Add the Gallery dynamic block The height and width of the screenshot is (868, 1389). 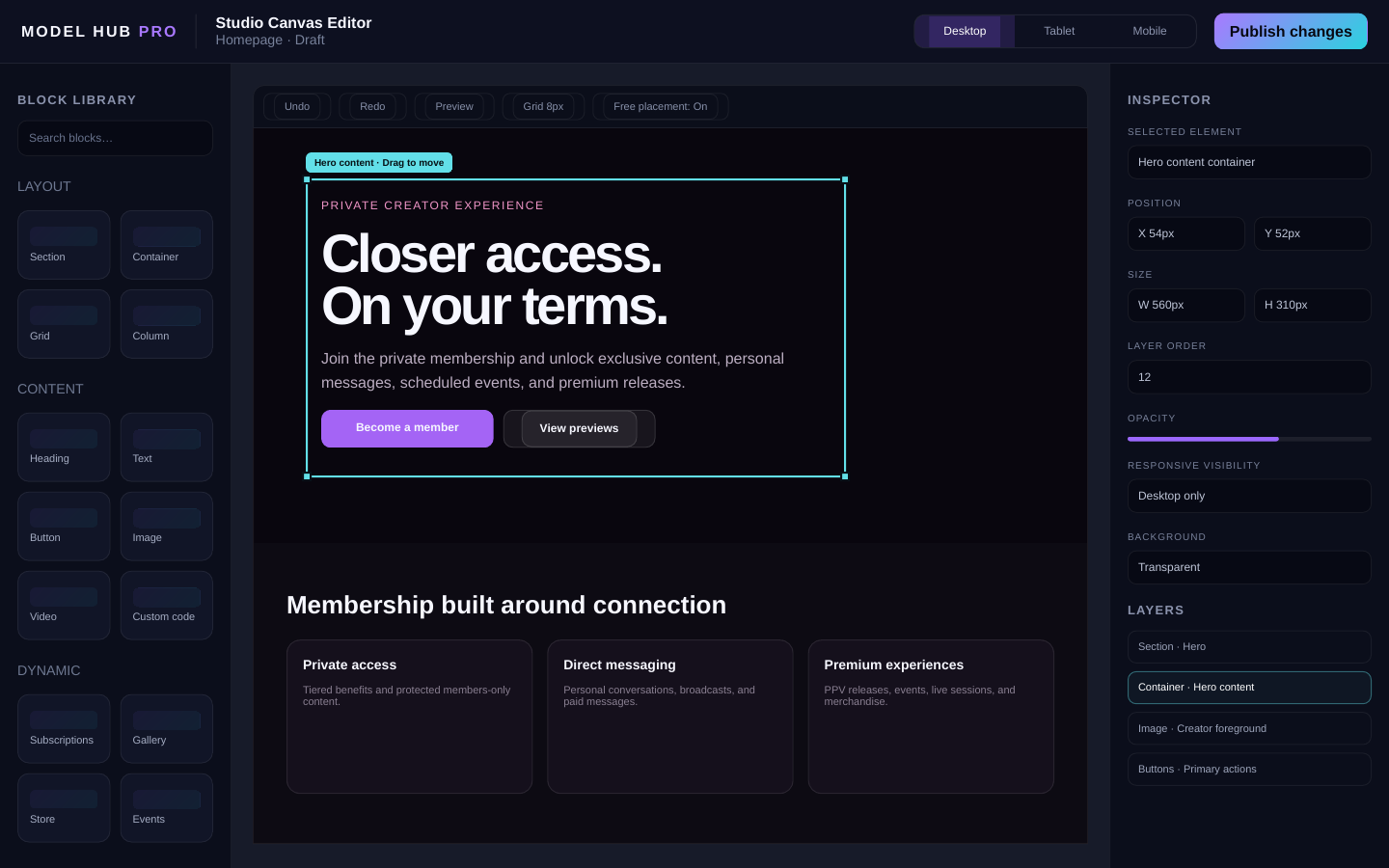pyautogui.click(x=167, y=729)
